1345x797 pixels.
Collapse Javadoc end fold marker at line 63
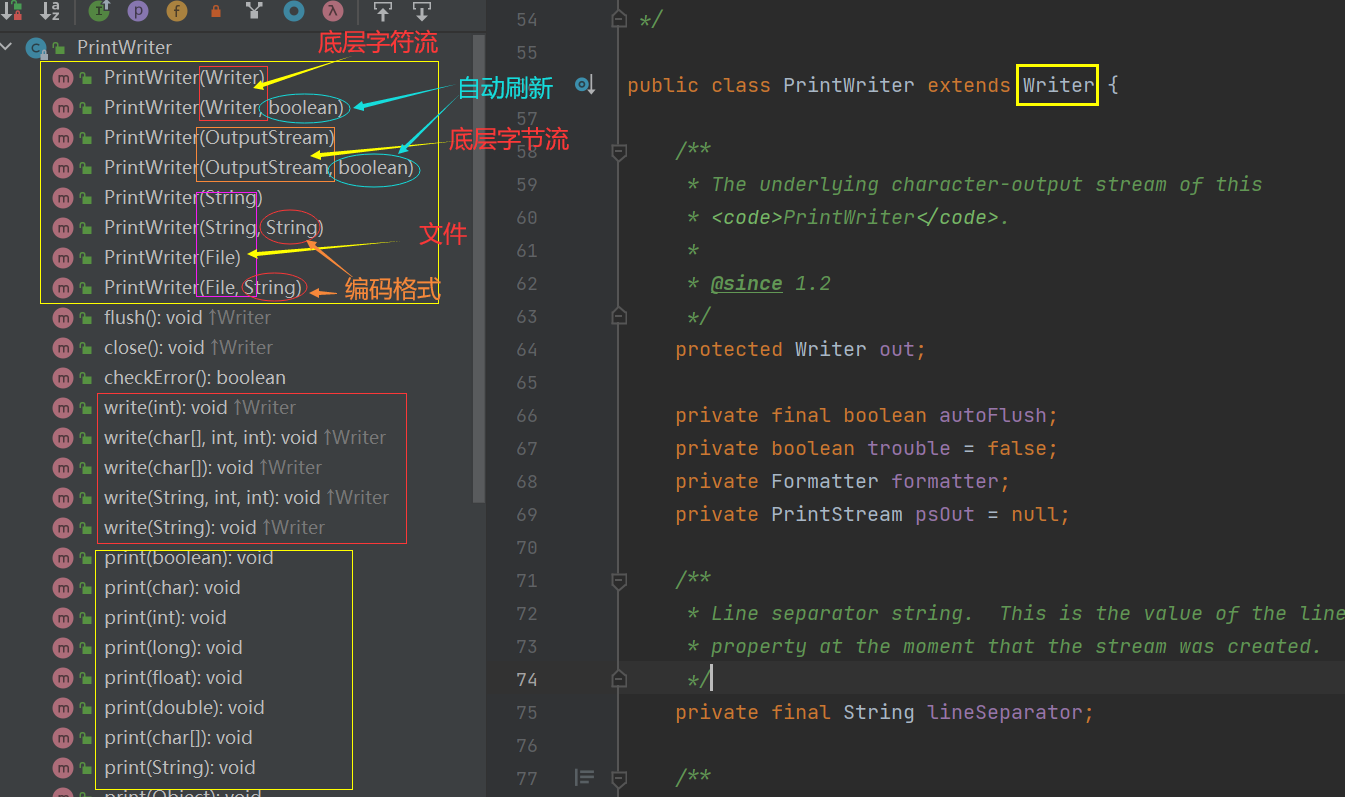click(x=619, y=316)
